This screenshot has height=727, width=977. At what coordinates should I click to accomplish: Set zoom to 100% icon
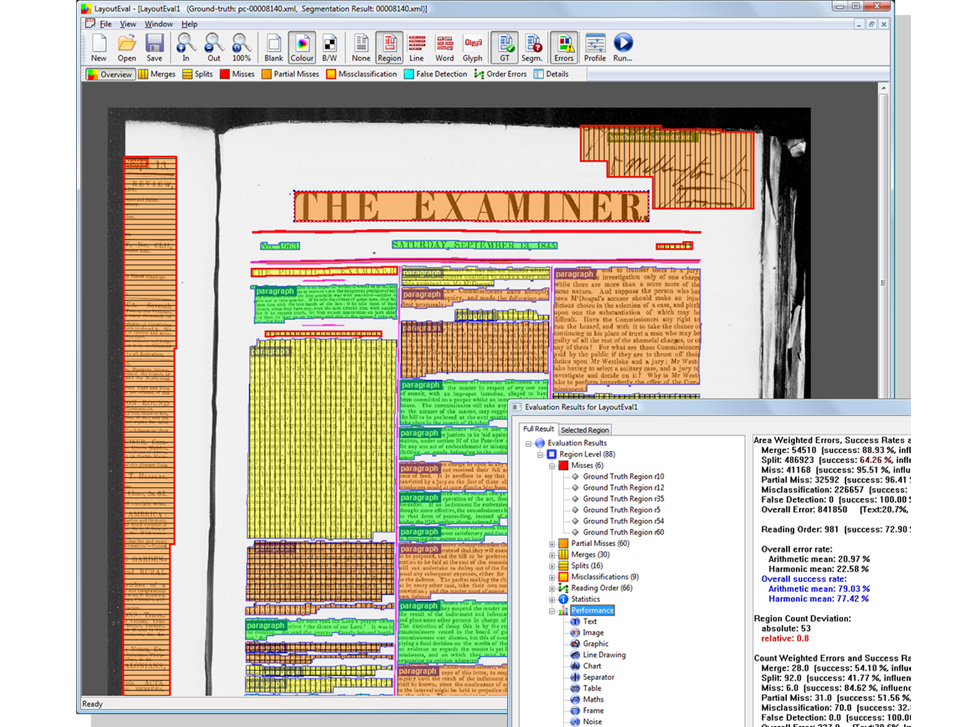pos(241,48)
